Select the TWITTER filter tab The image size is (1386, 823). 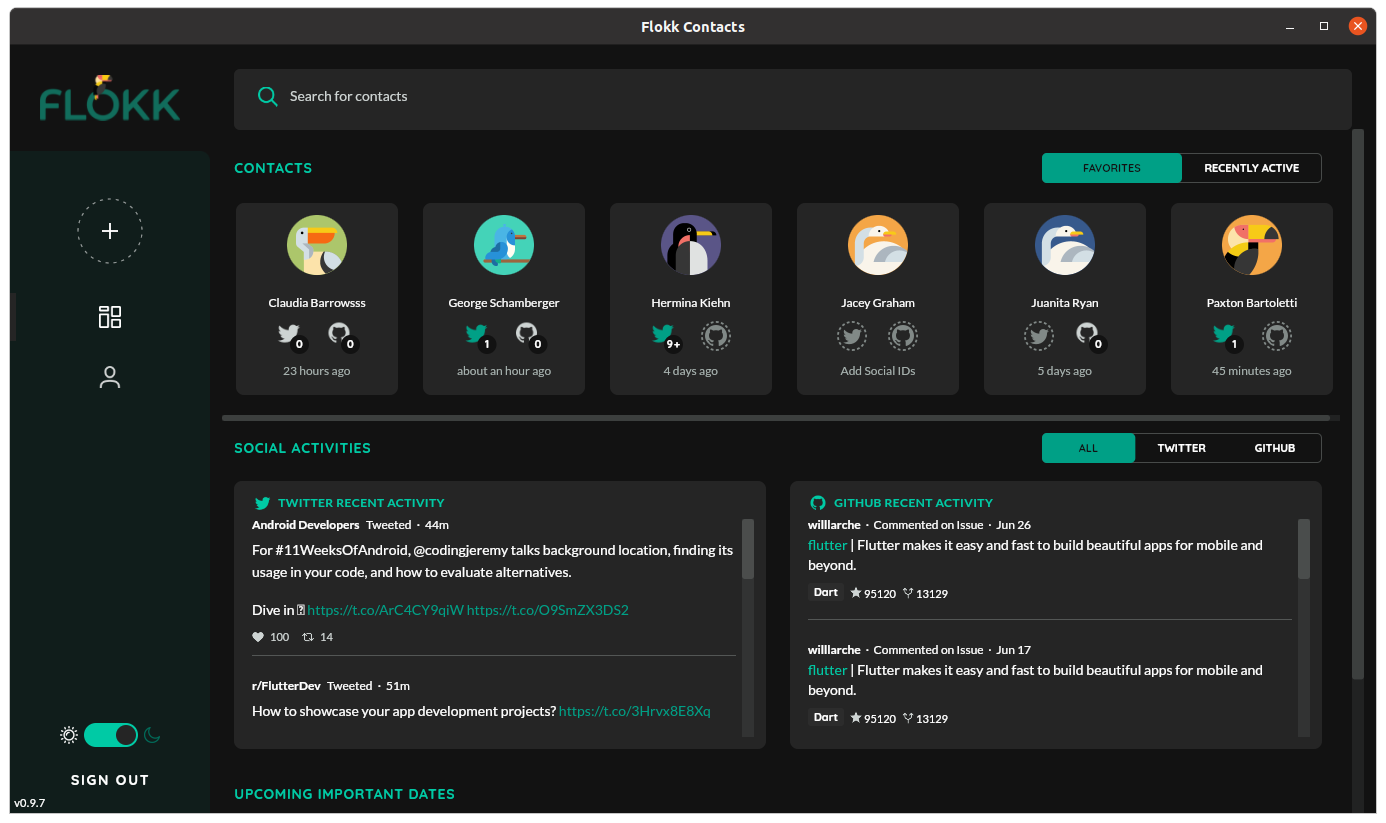(1181, 448)
